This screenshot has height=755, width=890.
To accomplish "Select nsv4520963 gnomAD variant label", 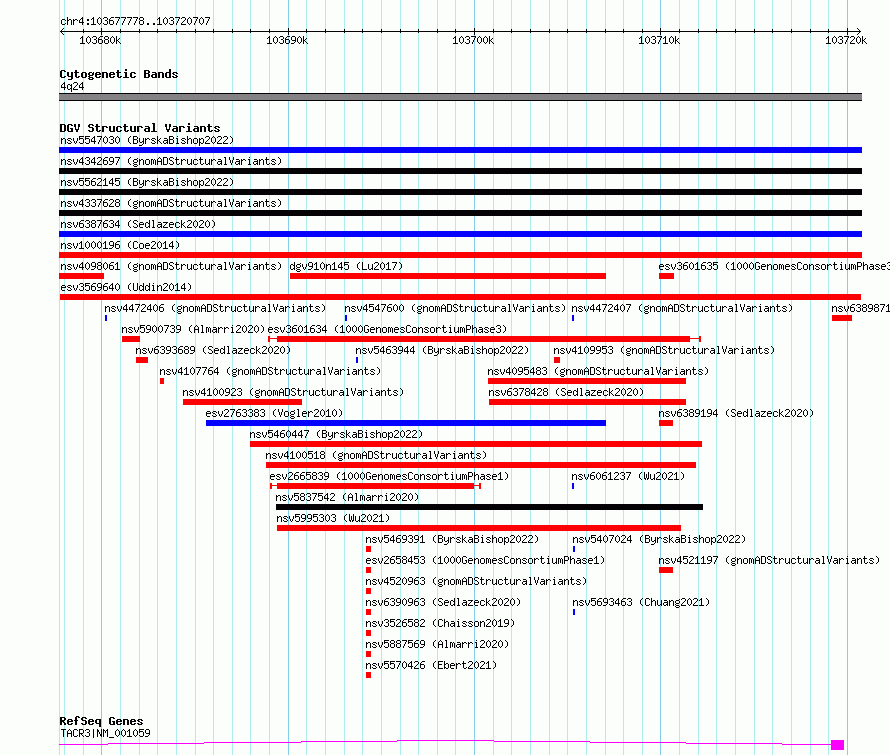I will (476, 581).
